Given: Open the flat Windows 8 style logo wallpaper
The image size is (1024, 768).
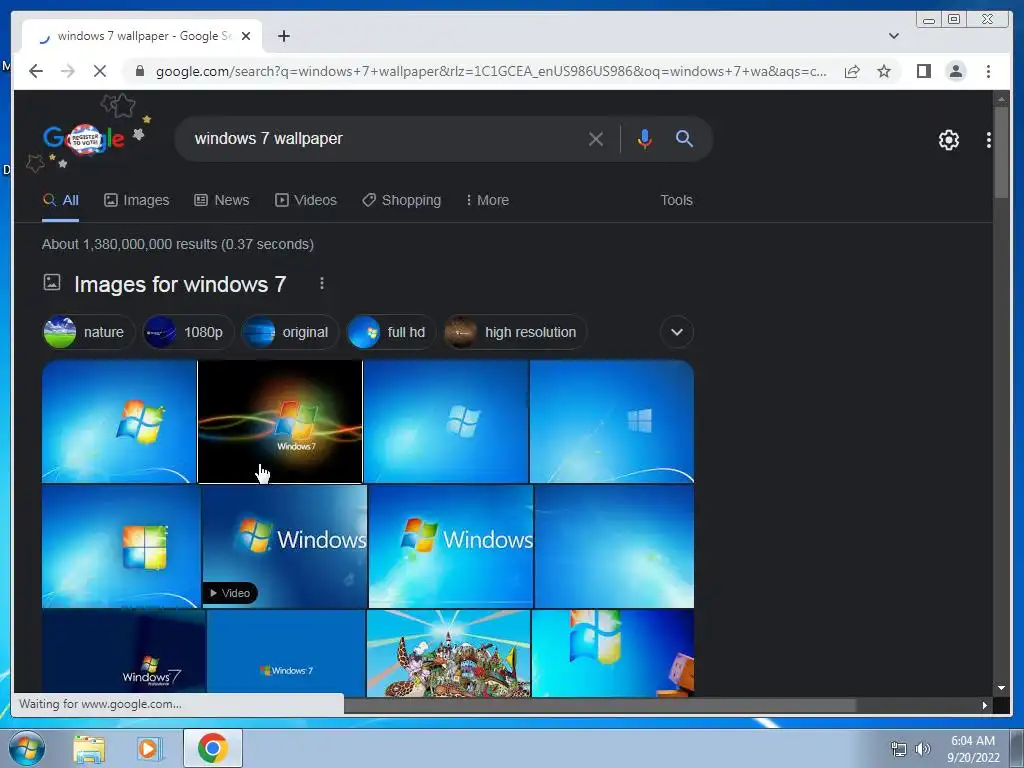Looking at the screenshot, I should point(612,421).
